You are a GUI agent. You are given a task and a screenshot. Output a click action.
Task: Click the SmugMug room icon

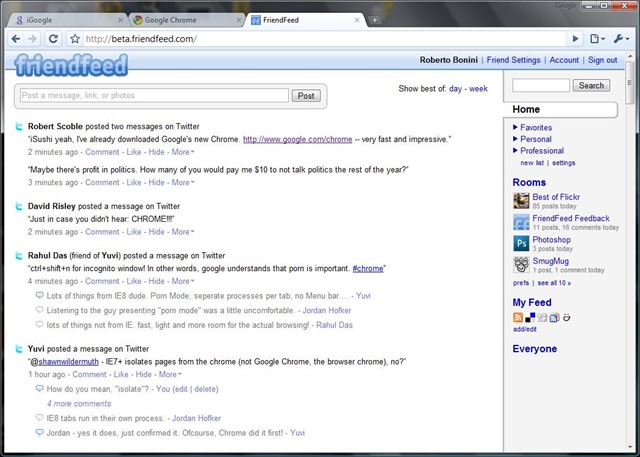pos(521,265)
